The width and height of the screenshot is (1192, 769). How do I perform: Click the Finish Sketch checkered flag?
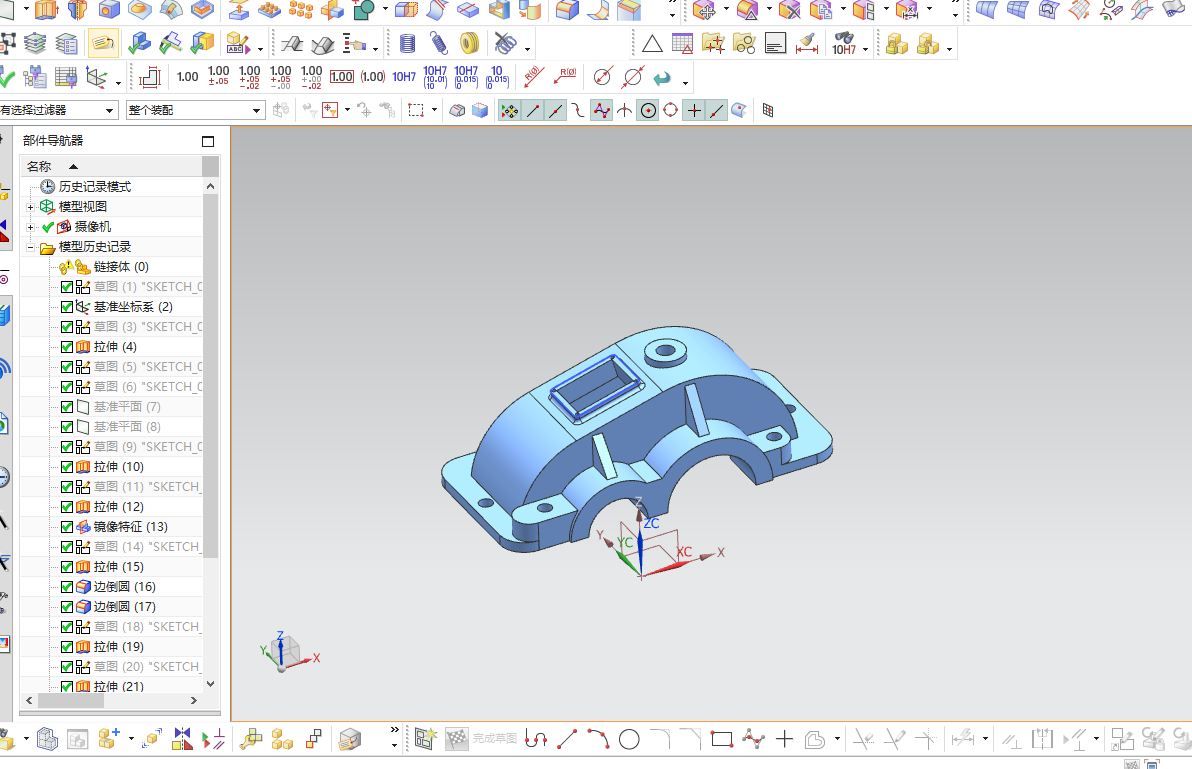coord(457,739)
